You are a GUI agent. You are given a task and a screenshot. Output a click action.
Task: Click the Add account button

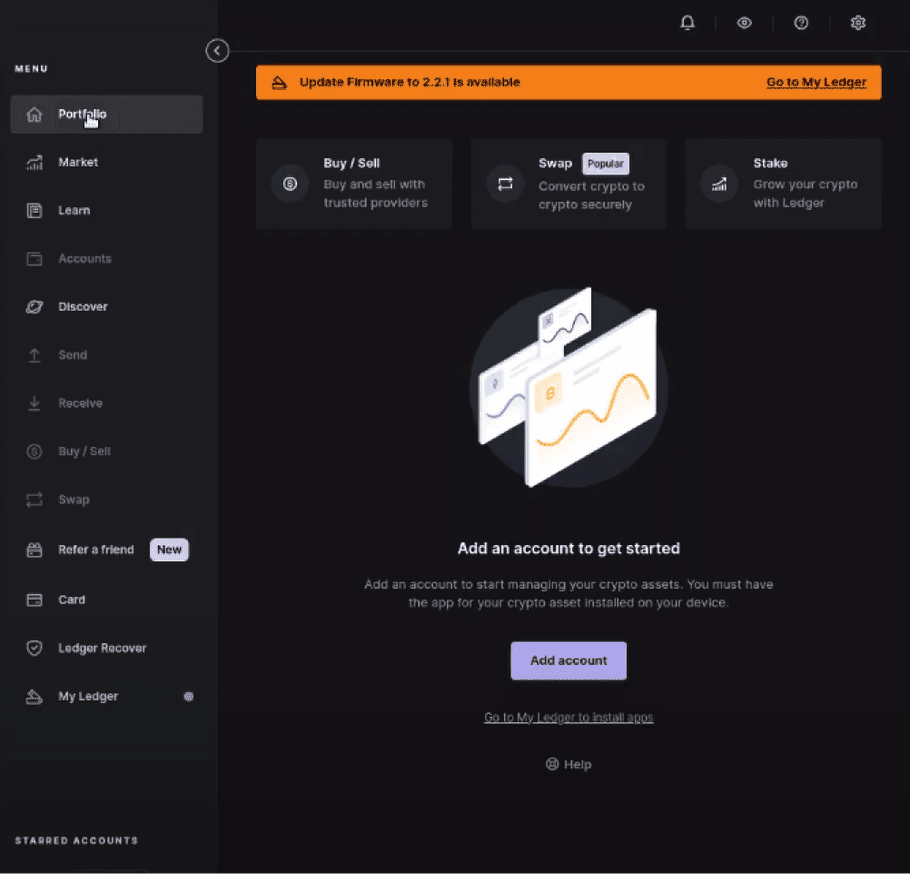(x=568, y=660)
